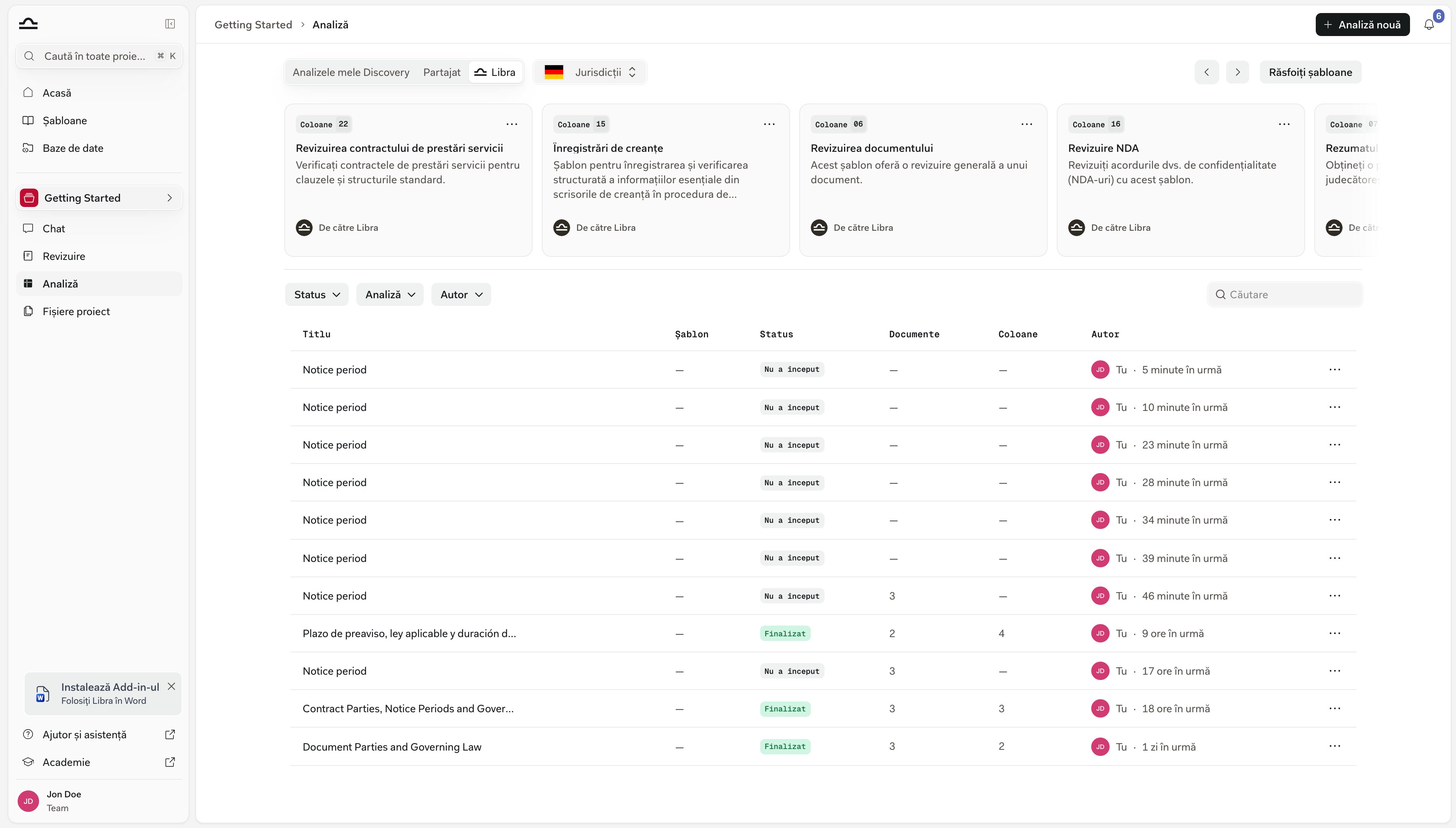Click the Răsfoiți șabloane button
1456x828 pixels.
pos(1310,72)
